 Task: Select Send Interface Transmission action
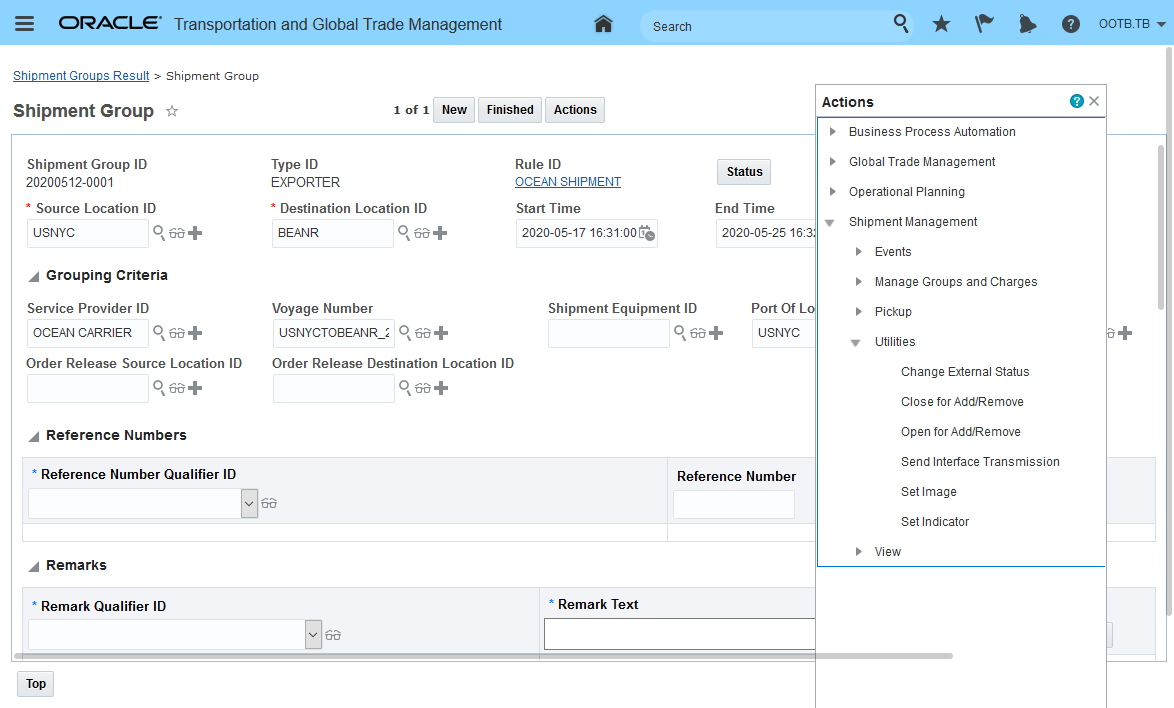(980, 462)
